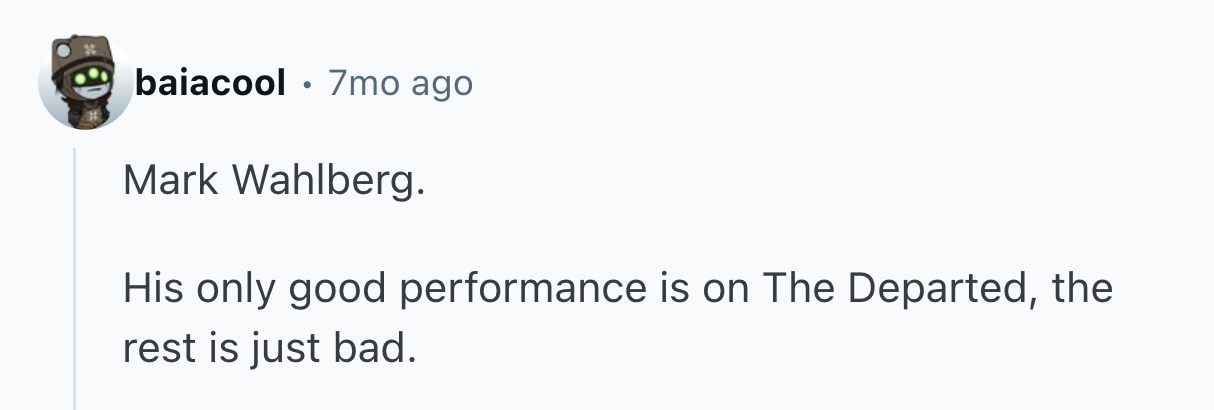Click the "7mo ago" comment timestamp
The height and width of the screenshot is (410, 1214).
(400, 83)
